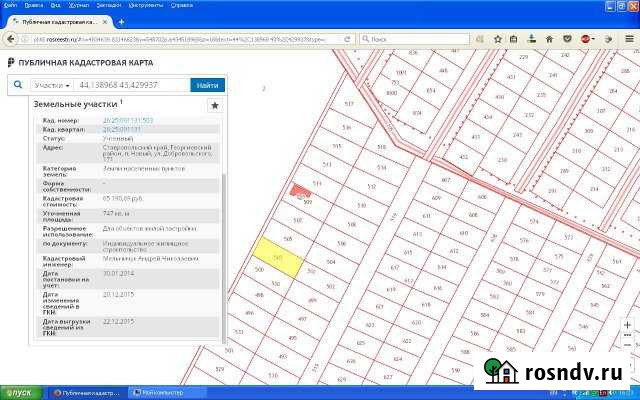The height and width of the screenshot is (400, 640).
Task: Click the coordinates search input field
Action: (x=135, y=86)
